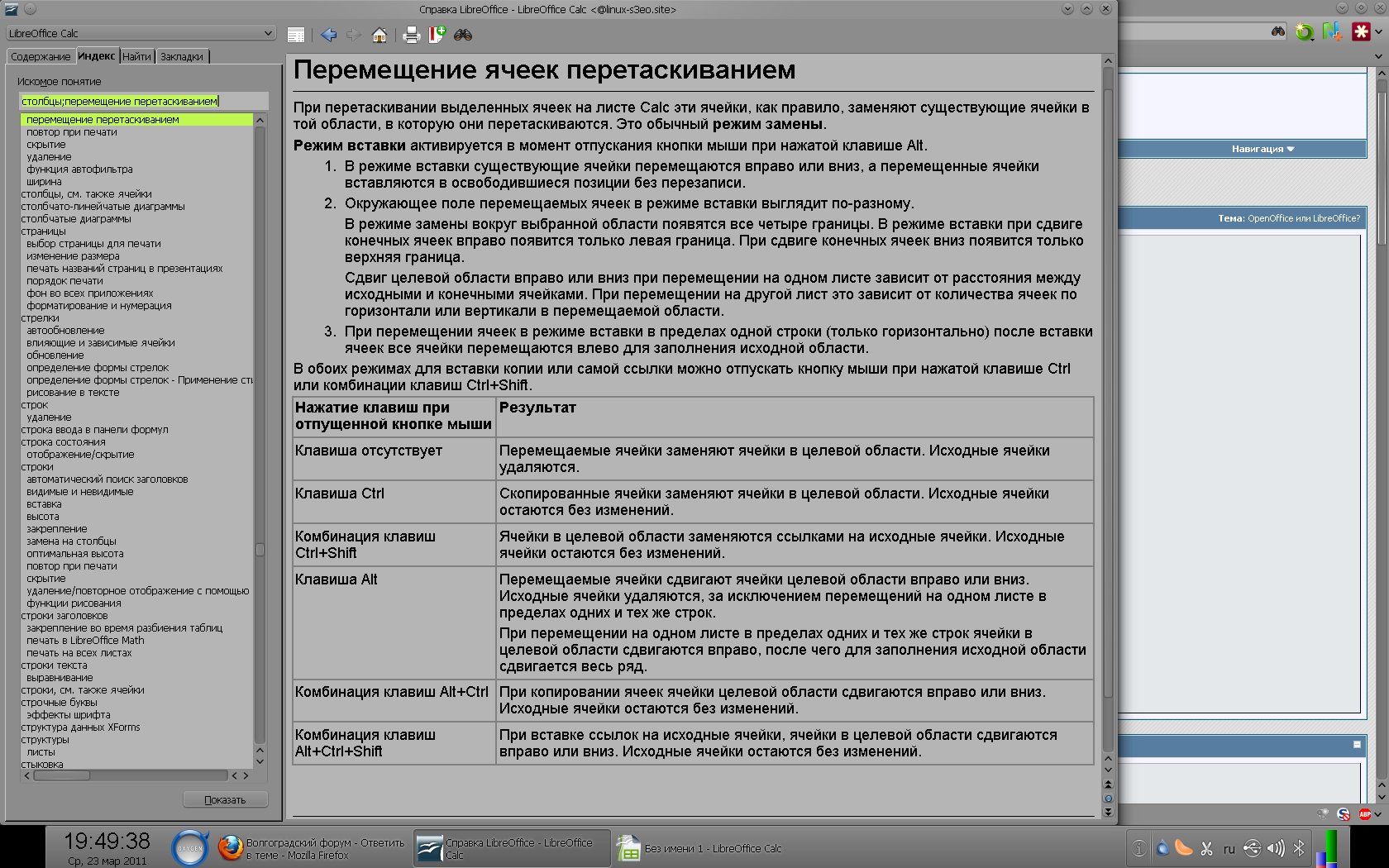
Task: Click red asterisk add-on icon in Firefox
Action: [x=1361, y=31]
